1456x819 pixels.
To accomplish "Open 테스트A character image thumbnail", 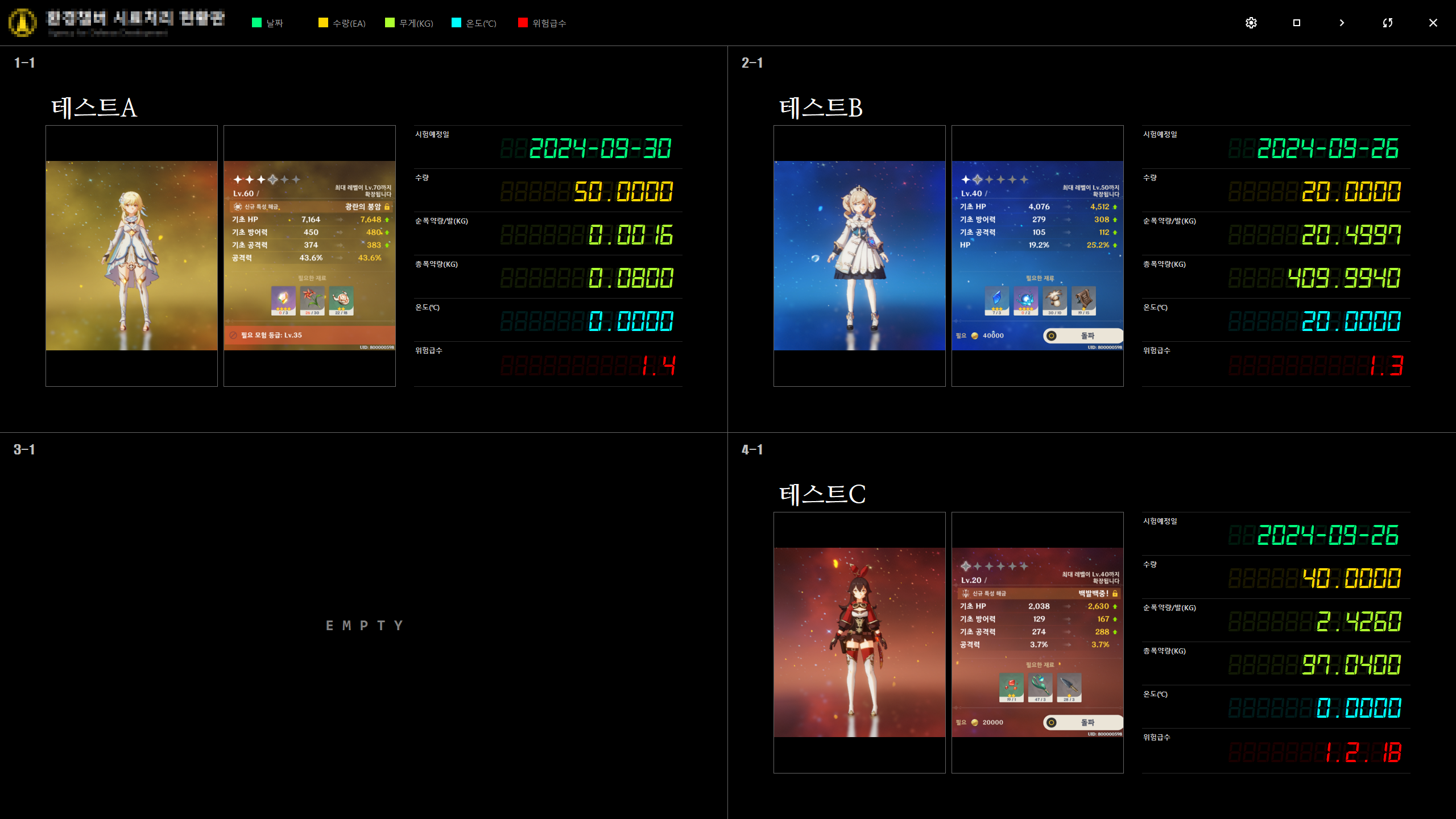I will tap(131, 256).
